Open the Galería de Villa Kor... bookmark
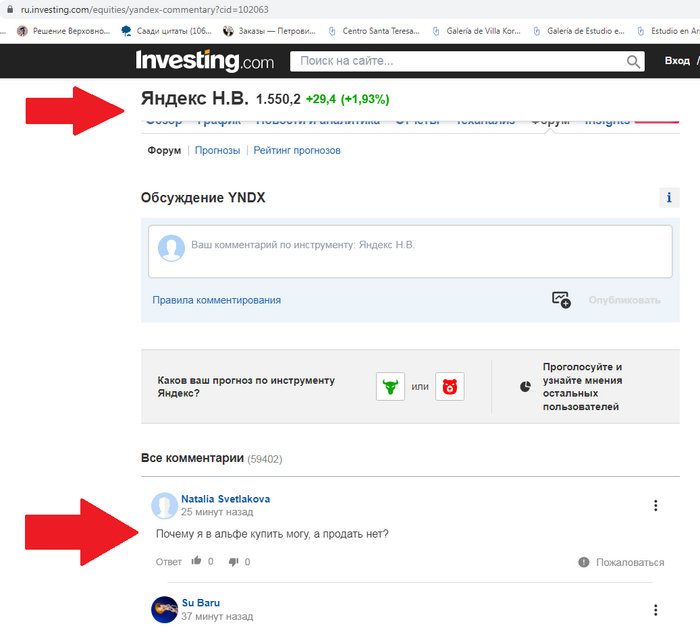This screenshot has width=700, height=632. [476, 31]
